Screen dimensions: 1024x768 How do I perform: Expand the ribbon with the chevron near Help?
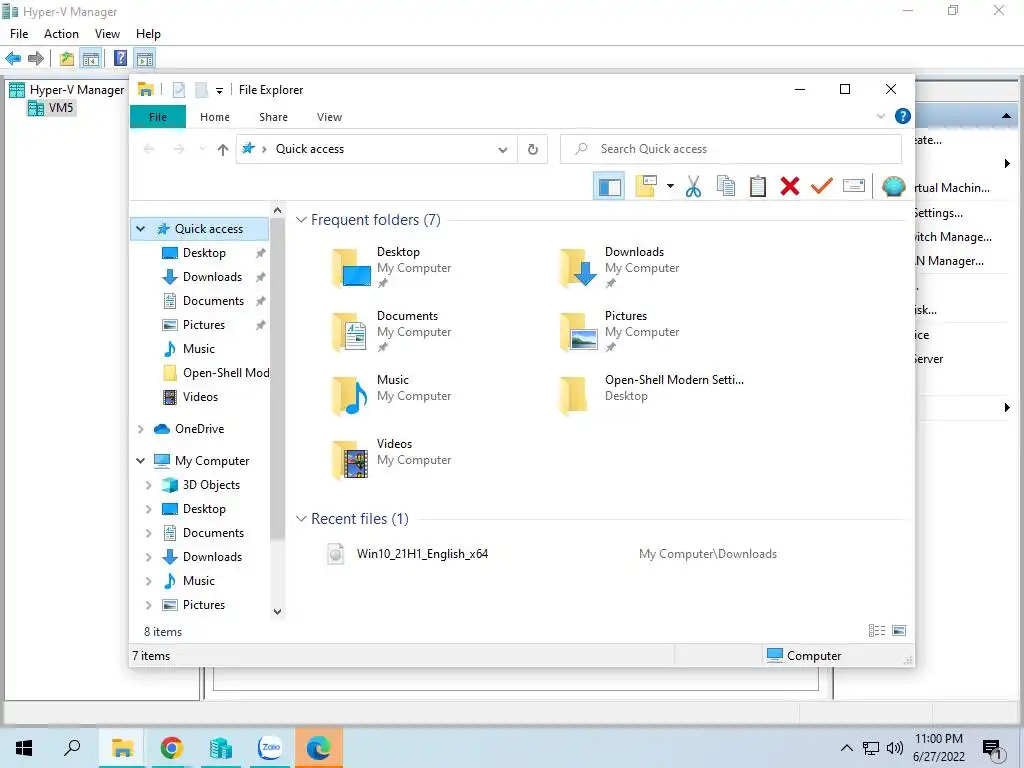[880, 116]
